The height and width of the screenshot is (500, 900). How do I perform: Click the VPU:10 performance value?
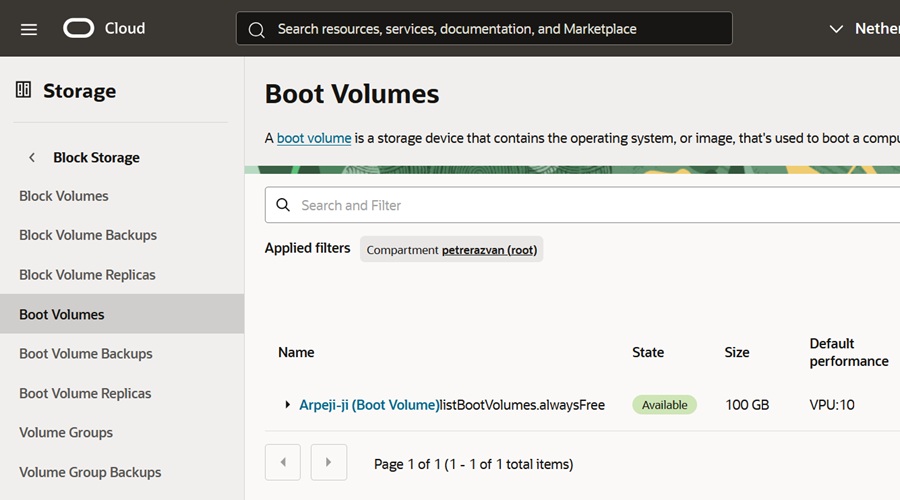click(832, 405)
